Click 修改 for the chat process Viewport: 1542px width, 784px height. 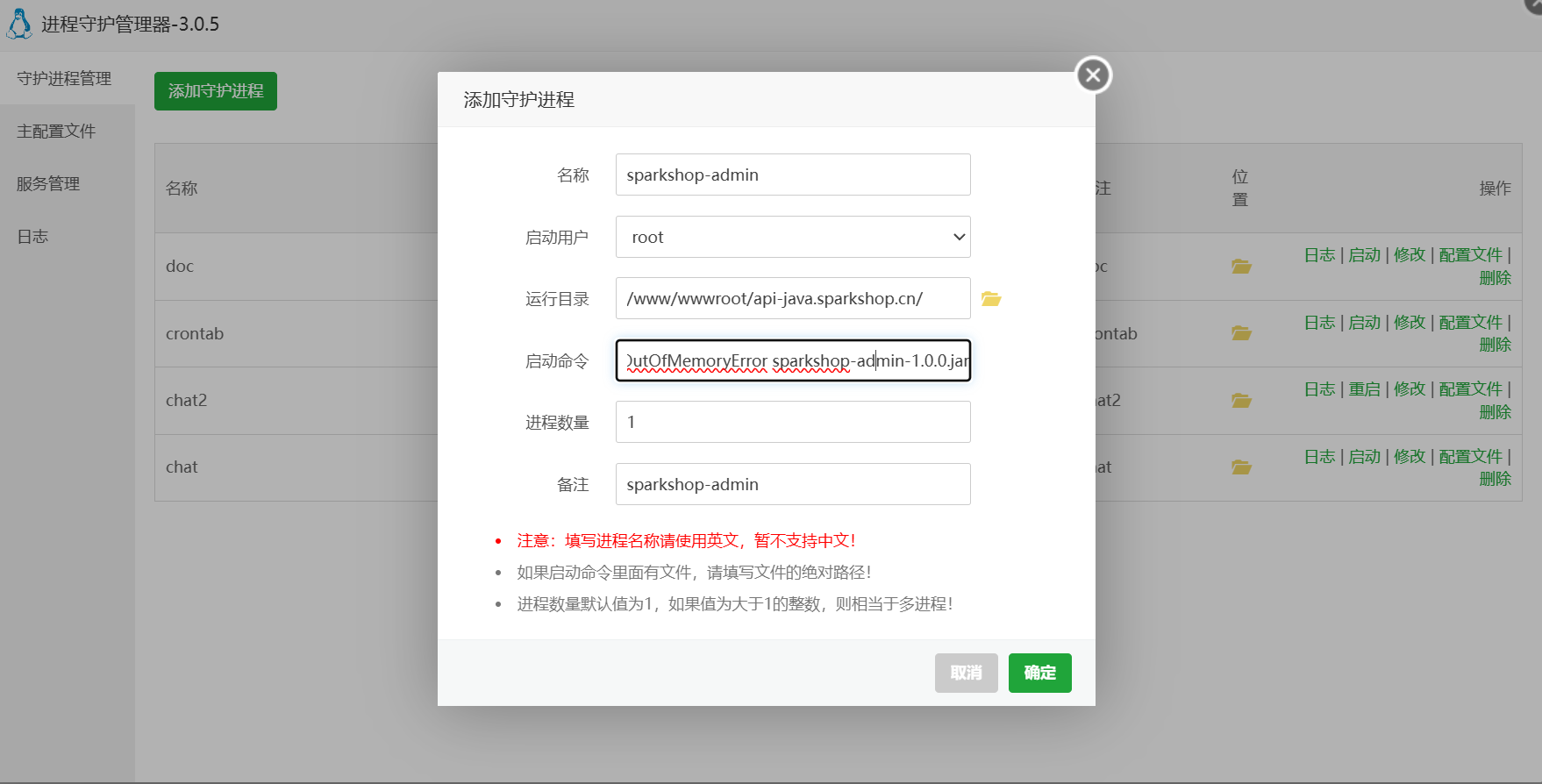click(x=1410, y=457)
